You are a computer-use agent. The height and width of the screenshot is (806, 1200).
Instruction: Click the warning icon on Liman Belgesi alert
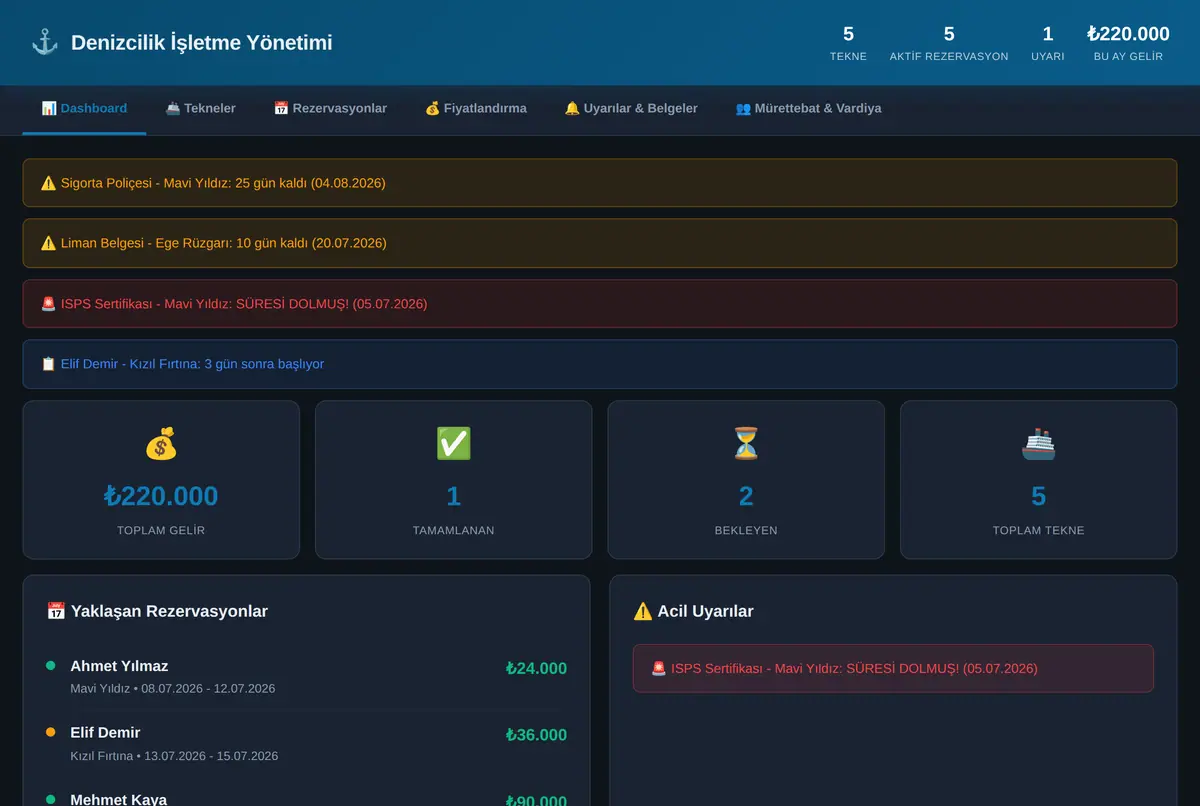pyautogui.click(x=48, y=243)
